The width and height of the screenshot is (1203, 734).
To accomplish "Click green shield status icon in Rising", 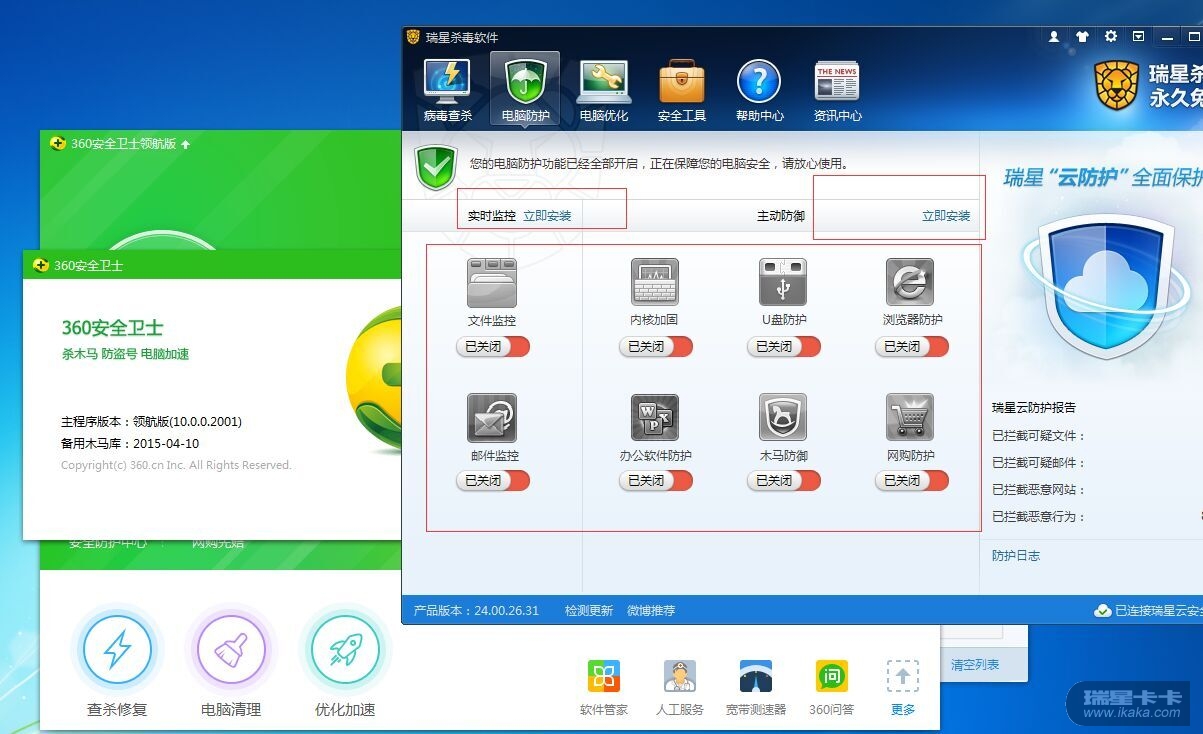I will click(436, 167).
